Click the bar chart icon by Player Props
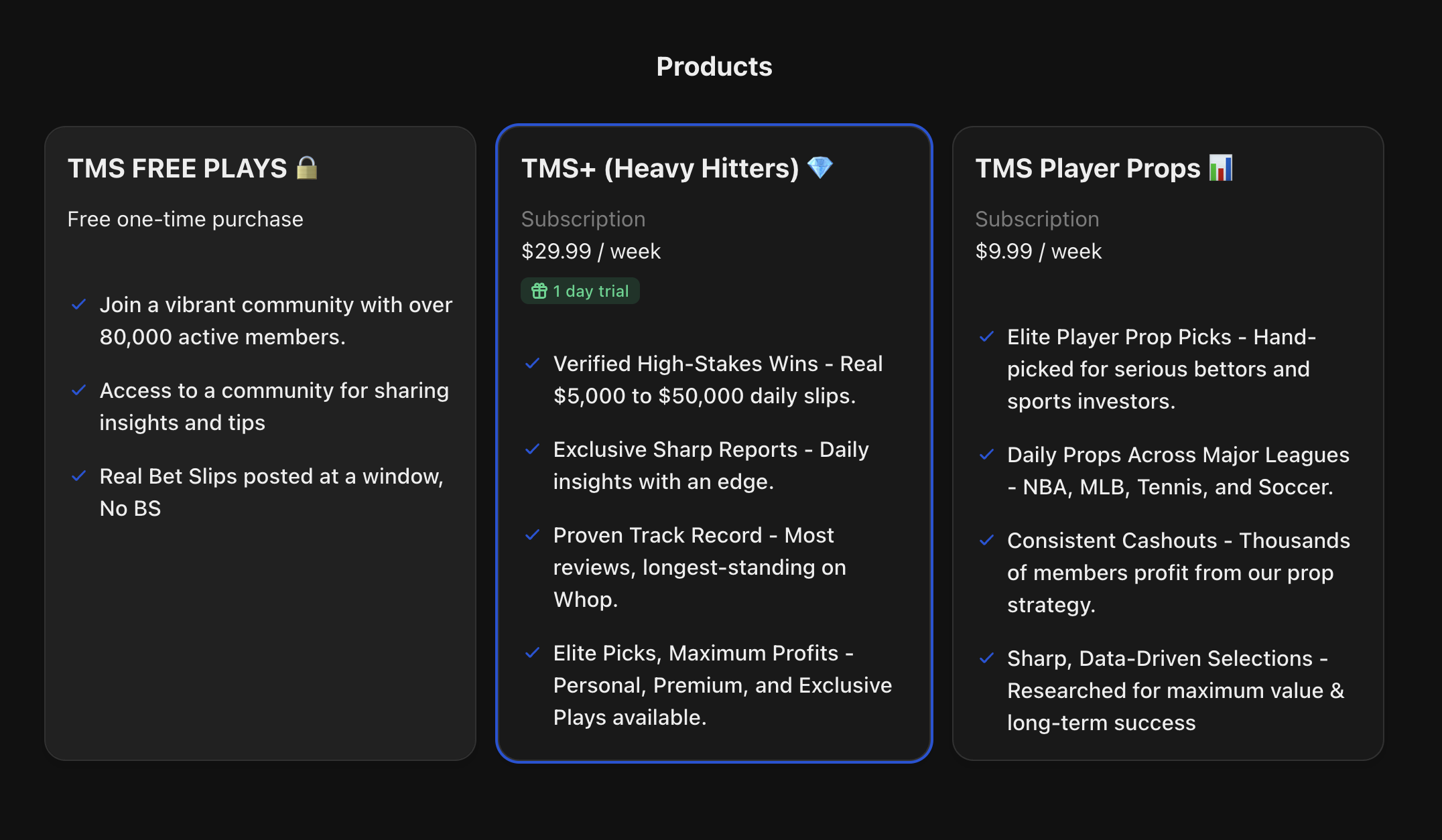Screen dimensions: 1442x840 click(1220, 167)
